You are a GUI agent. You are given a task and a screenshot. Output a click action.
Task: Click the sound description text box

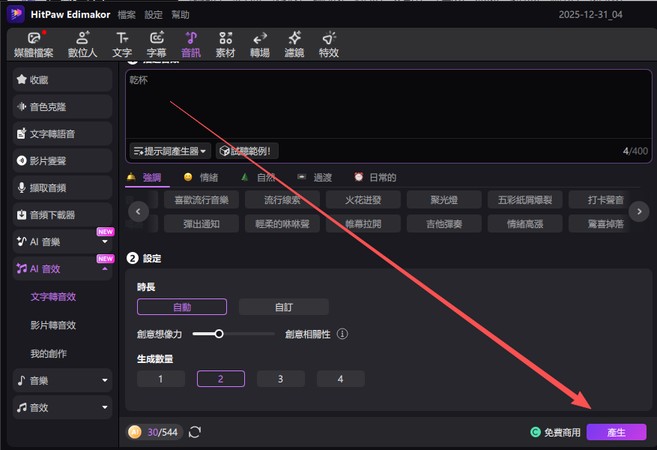pos(388,106)
